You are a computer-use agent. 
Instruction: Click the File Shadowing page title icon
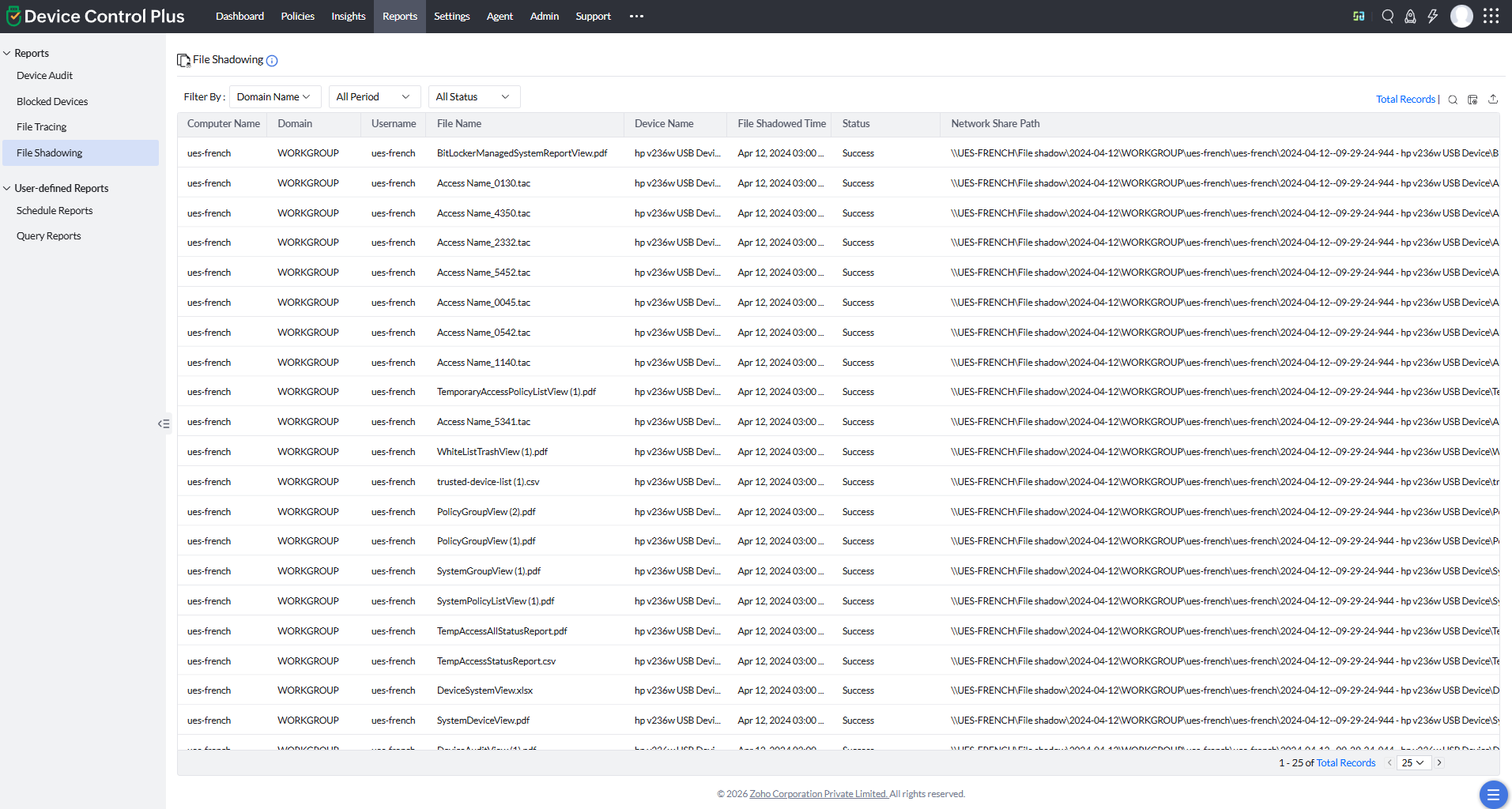coord(183,60)
